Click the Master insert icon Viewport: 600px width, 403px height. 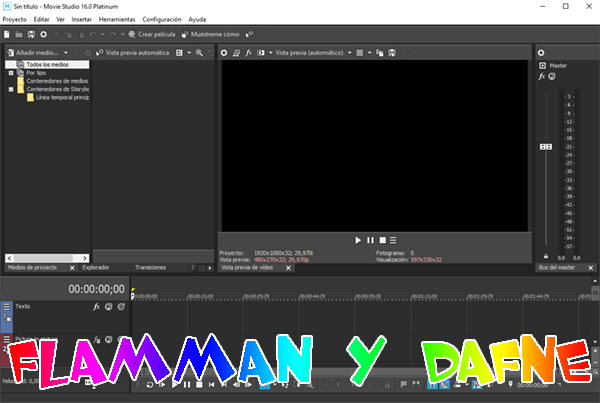coord(542,65)
